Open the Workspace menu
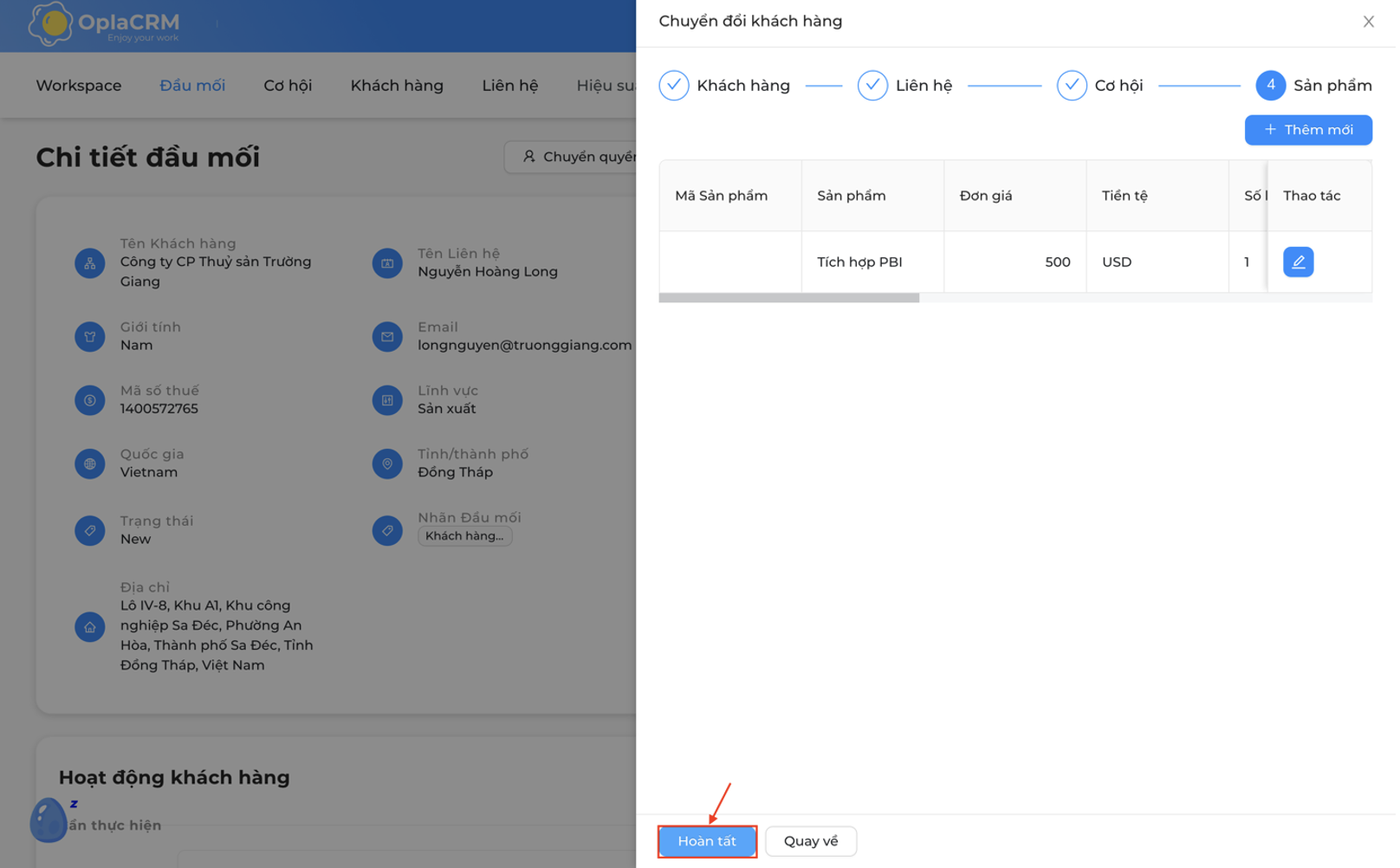Screen dimensions: 1400x868 79,86
